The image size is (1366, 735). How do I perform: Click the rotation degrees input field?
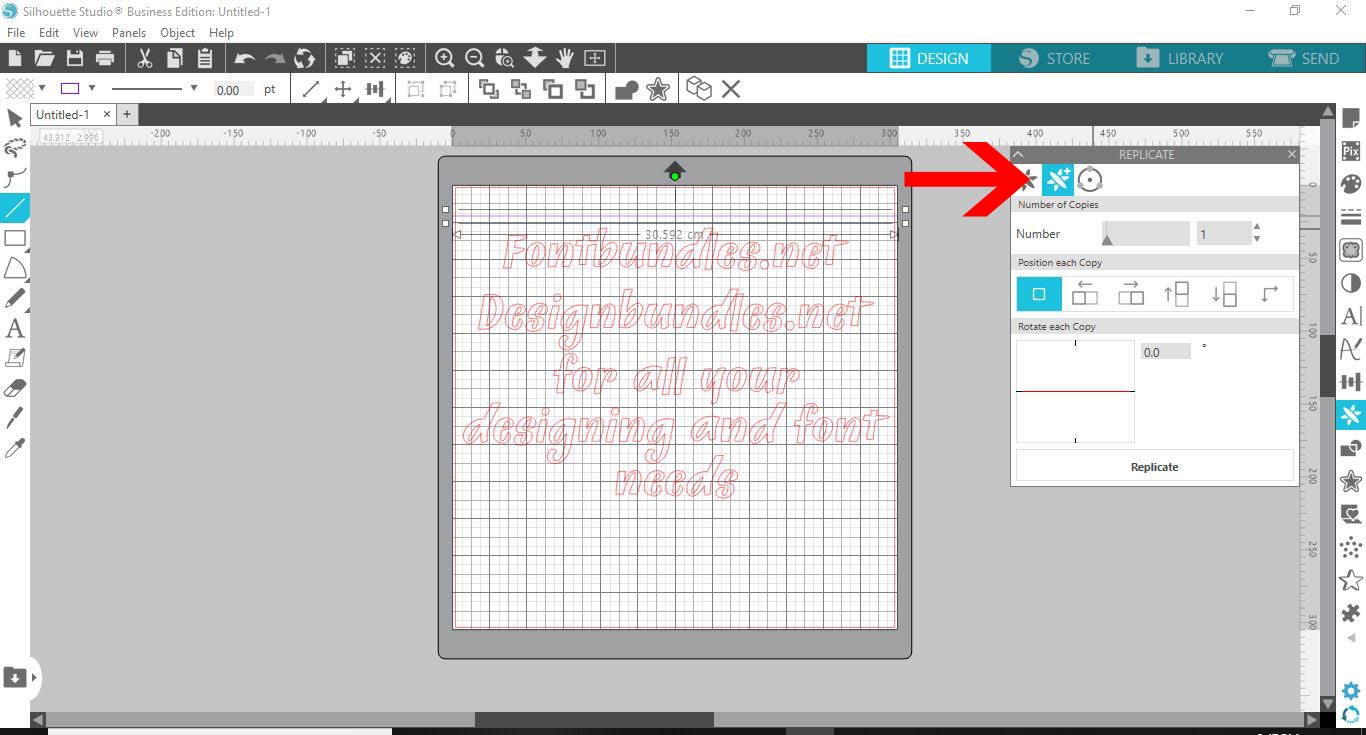click(1166, 352)
